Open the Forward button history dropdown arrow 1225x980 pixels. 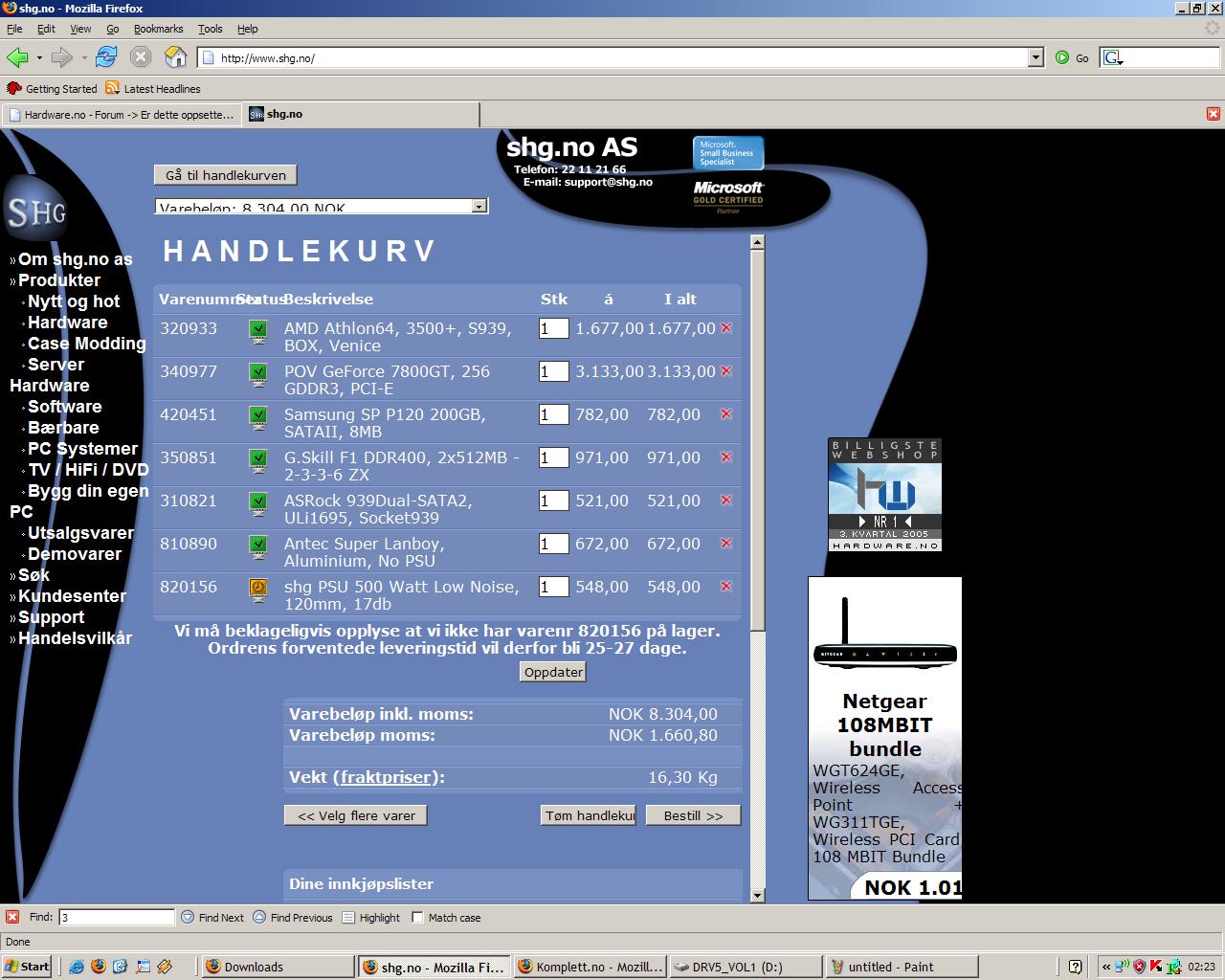click(84, 57)
